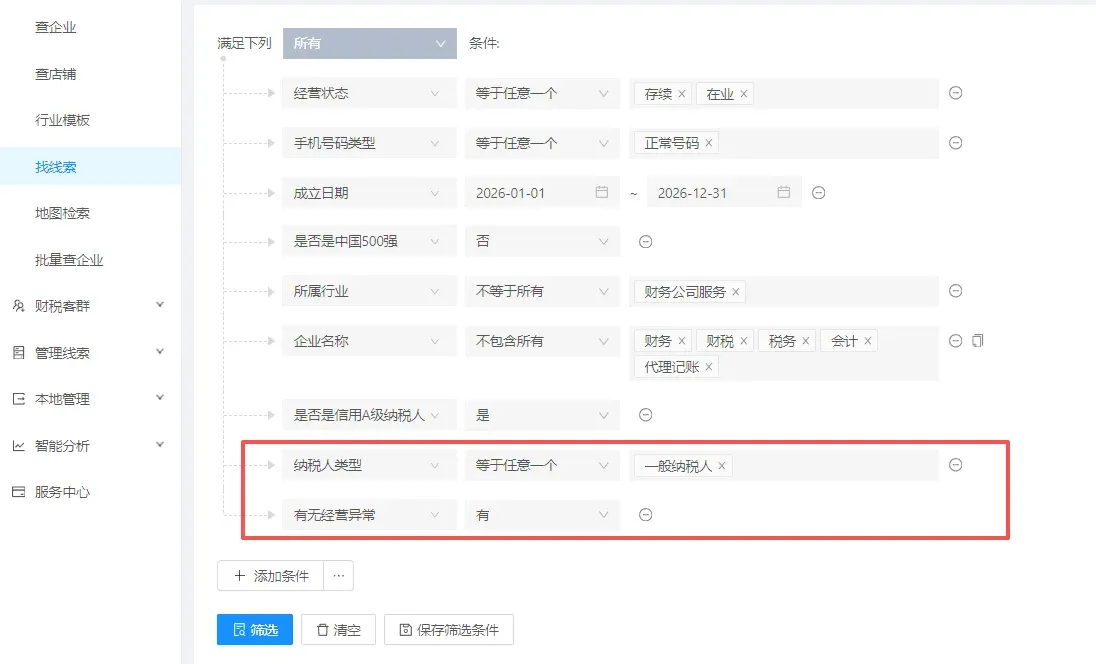Open the 所有 match-mode dropdown
This screenshot has height=664, width=1096.
tap(370, 43)
